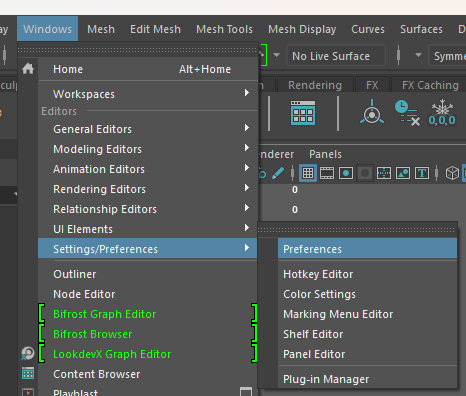Image resolution: width=466 pixels, height=396 pixels.
Task: Click the teal grid layout shelf icon
Action: coord(303,113)
